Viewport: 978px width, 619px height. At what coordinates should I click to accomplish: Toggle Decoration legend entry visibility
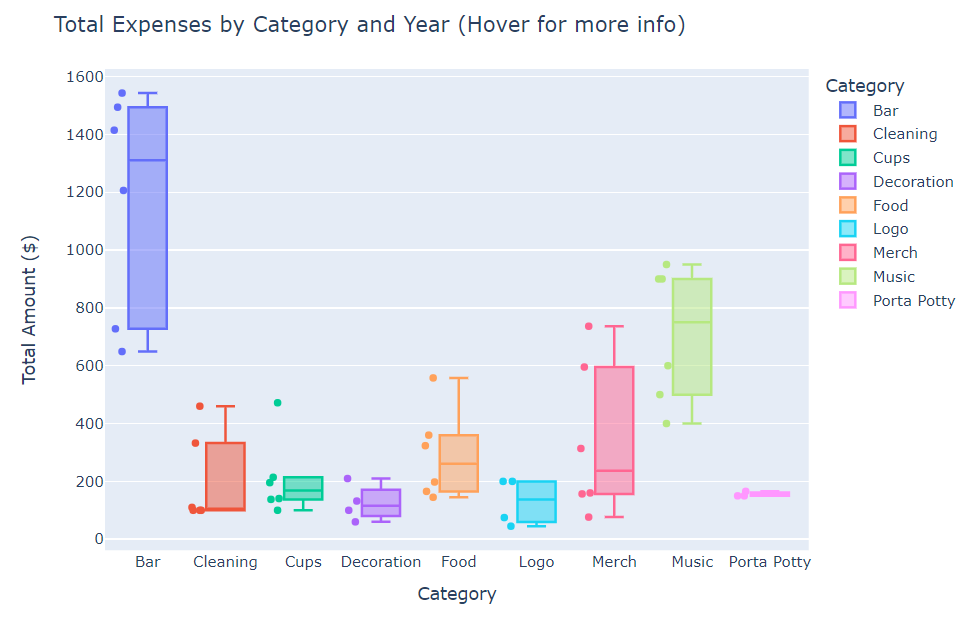coord(912,182)
